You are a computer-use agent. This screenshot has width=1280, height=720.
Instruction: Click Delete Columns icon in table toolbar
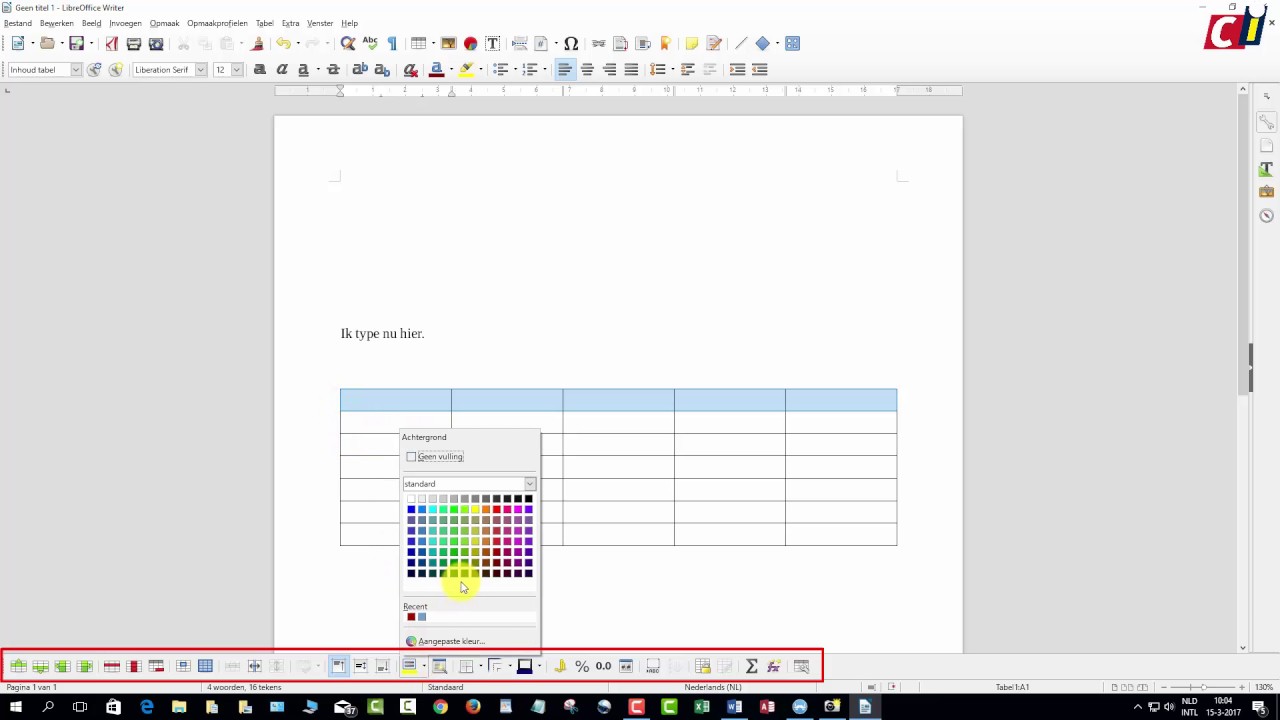(x=134, y=666)
